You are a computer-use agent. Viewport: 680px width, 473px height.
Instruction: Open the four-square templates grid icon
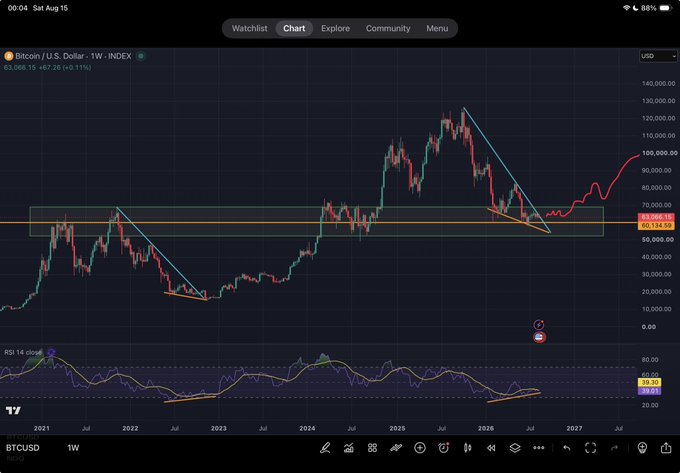(x=372, y=448)
